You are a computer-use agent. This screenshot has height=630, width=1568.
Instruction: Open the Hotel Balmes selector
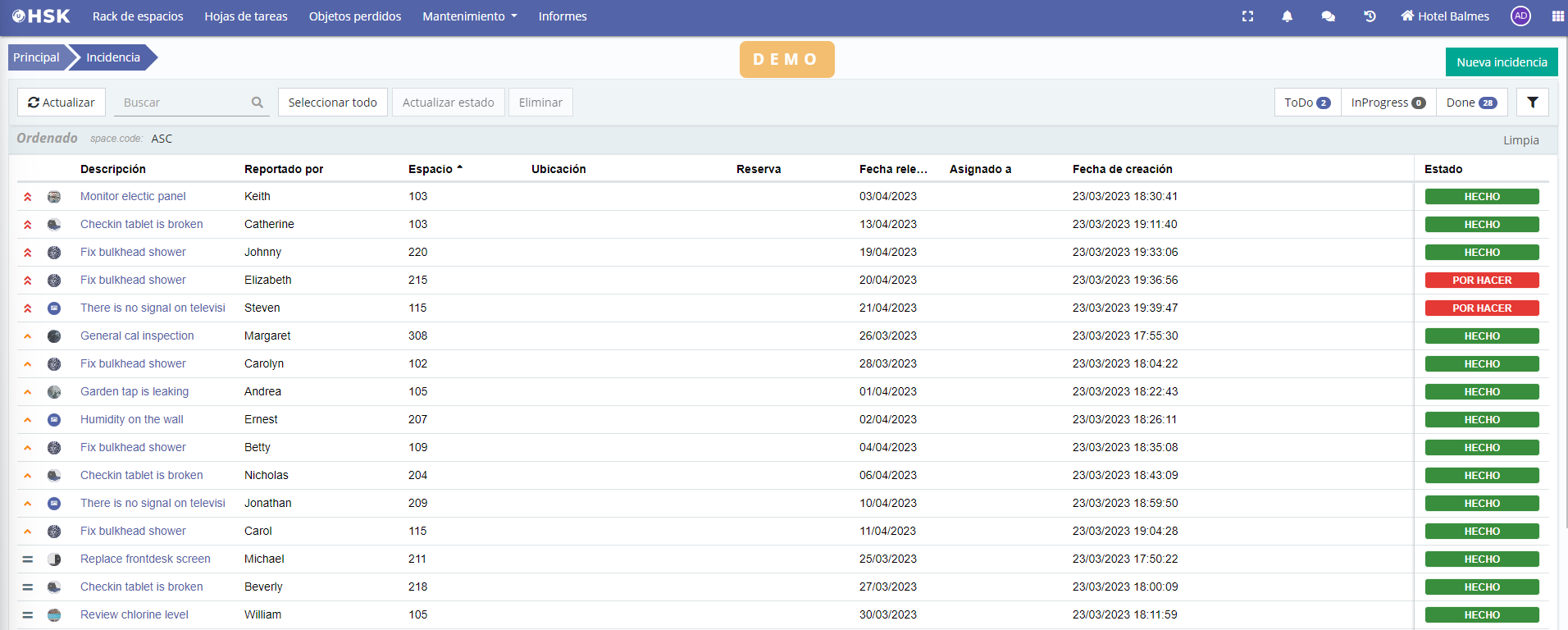pyautogui.click(x=1445, y=16)
